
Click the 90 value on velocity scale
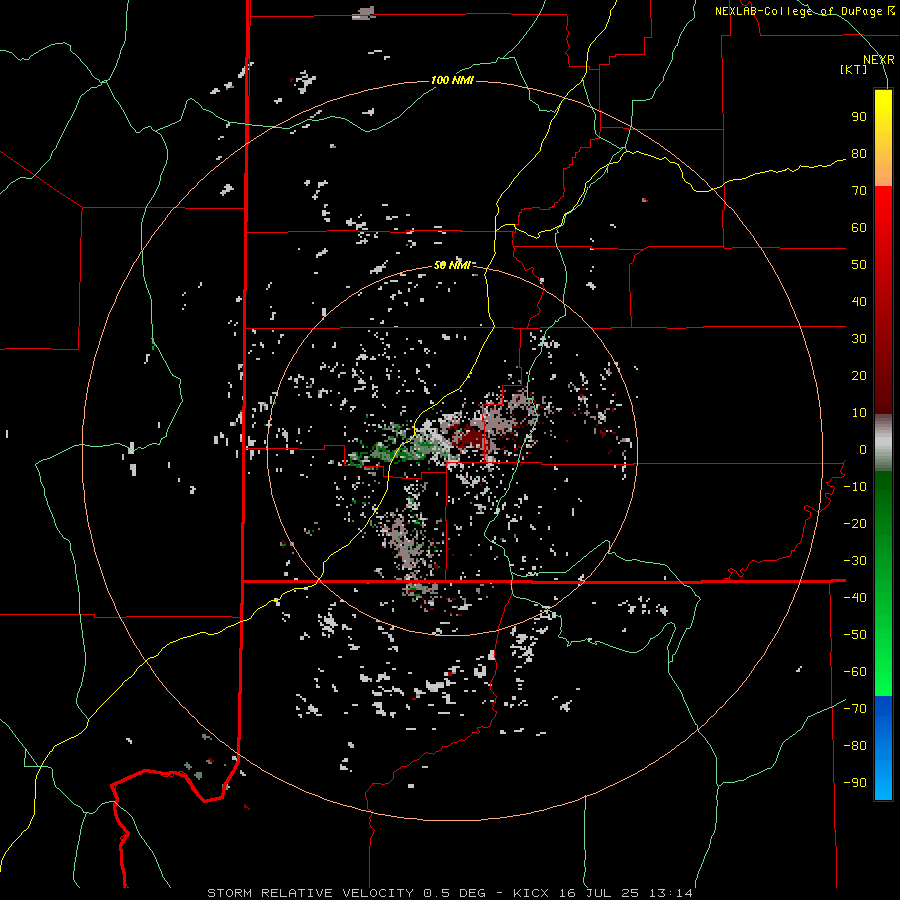[x=859, y=117]
